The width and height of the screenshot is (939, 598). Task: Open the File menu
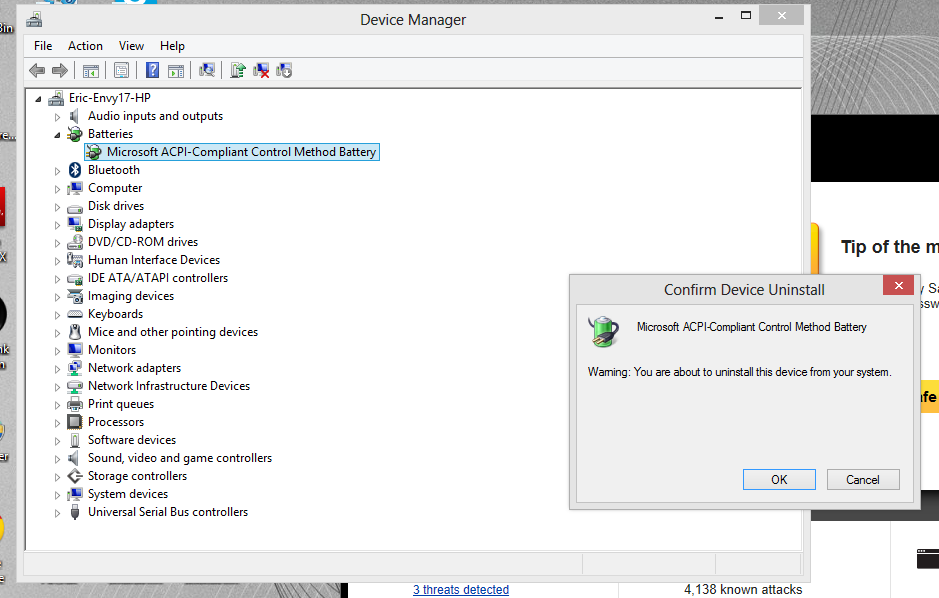pyautogui.click(x=43, y=46)
